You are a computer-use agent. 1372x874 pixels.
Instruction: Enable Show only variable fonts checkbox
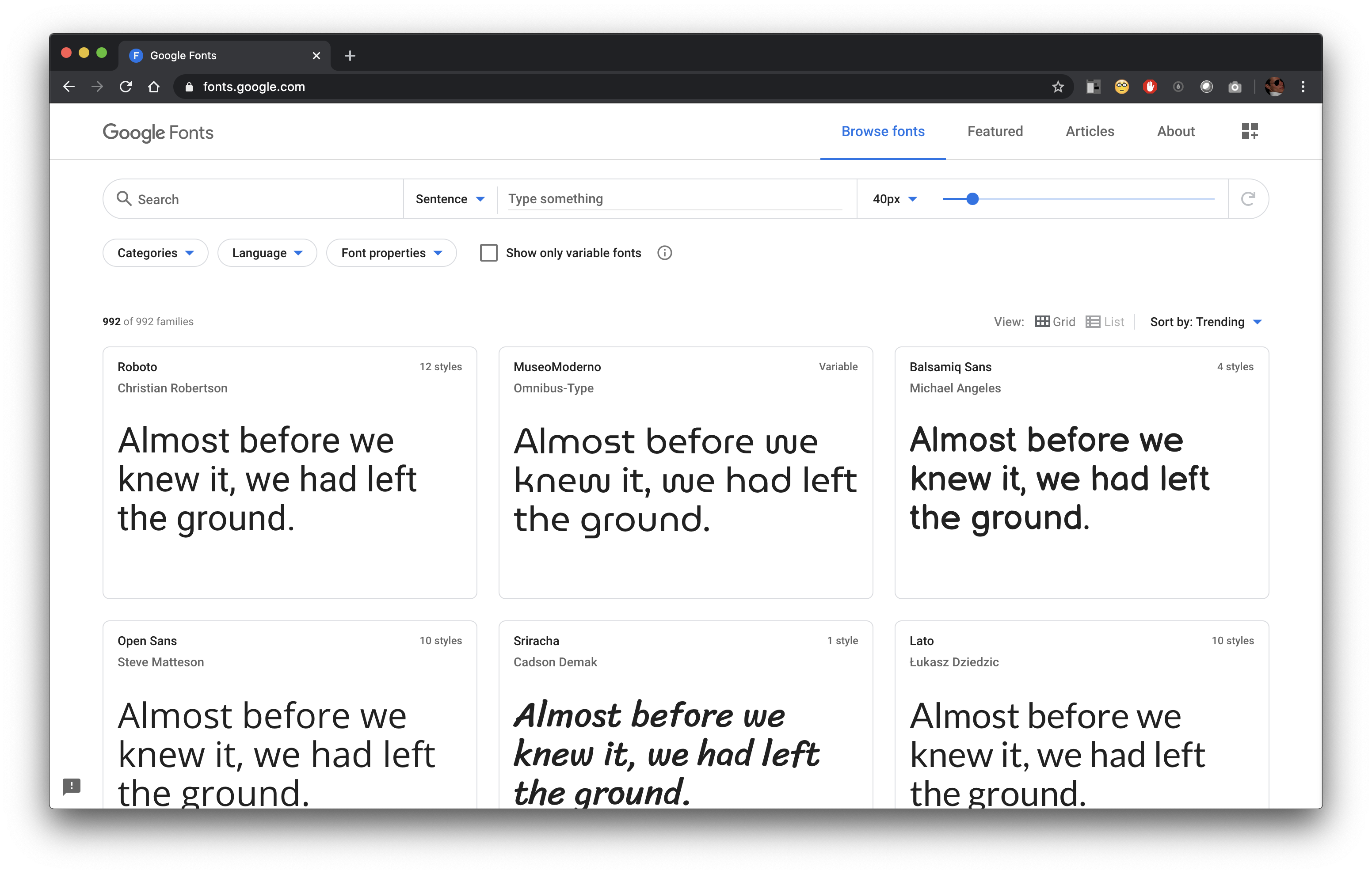(488, 253)
